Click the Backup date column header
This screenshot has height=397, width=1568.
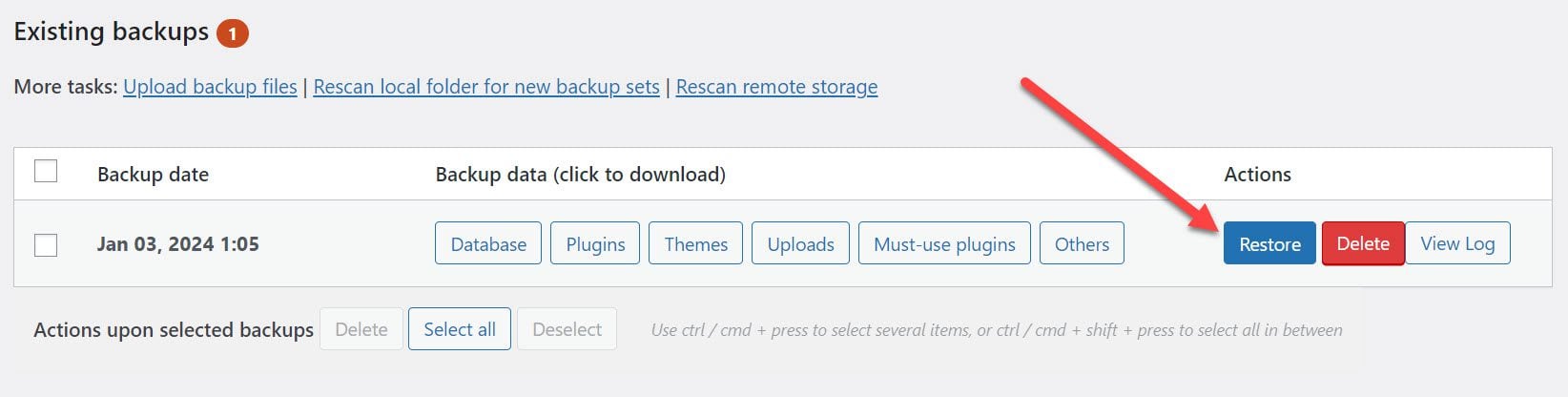(x=153, y=175)
